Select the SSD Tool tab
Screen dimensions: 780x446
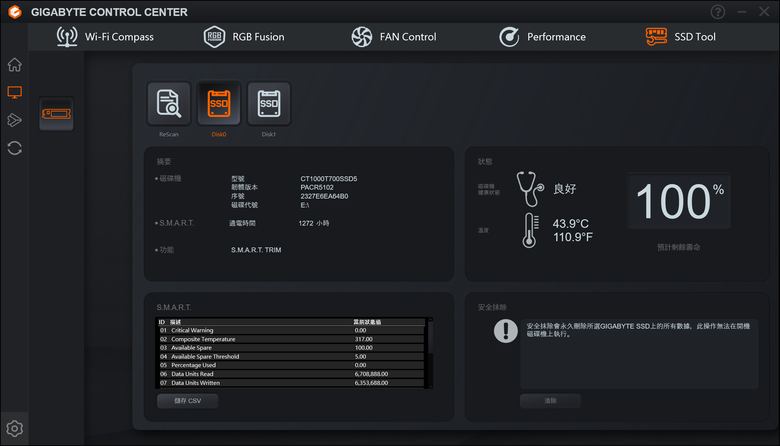(x=681, y=37)
